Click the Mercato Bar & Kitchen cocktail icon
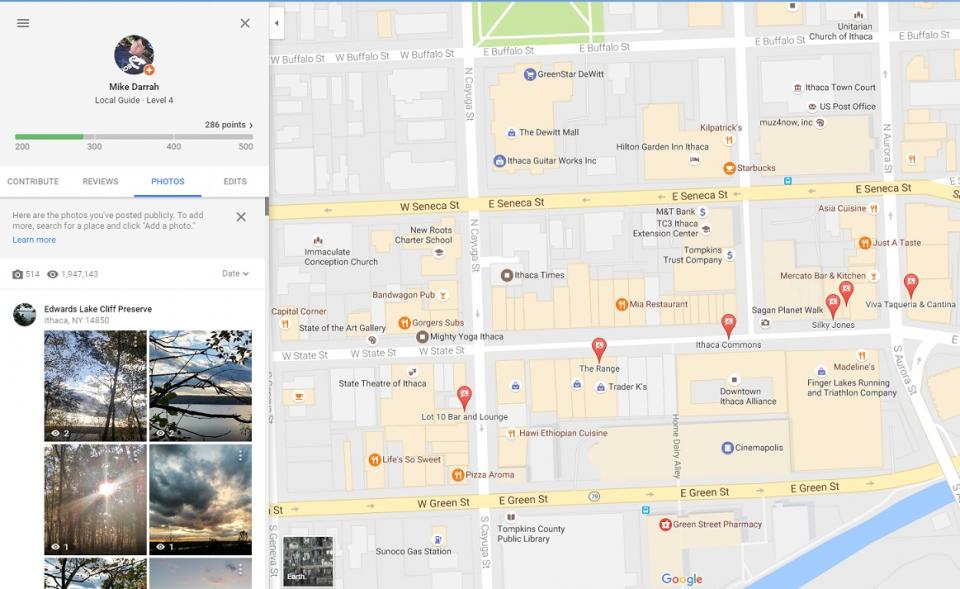This screenshot has width=960, height=589. point(874,276)
